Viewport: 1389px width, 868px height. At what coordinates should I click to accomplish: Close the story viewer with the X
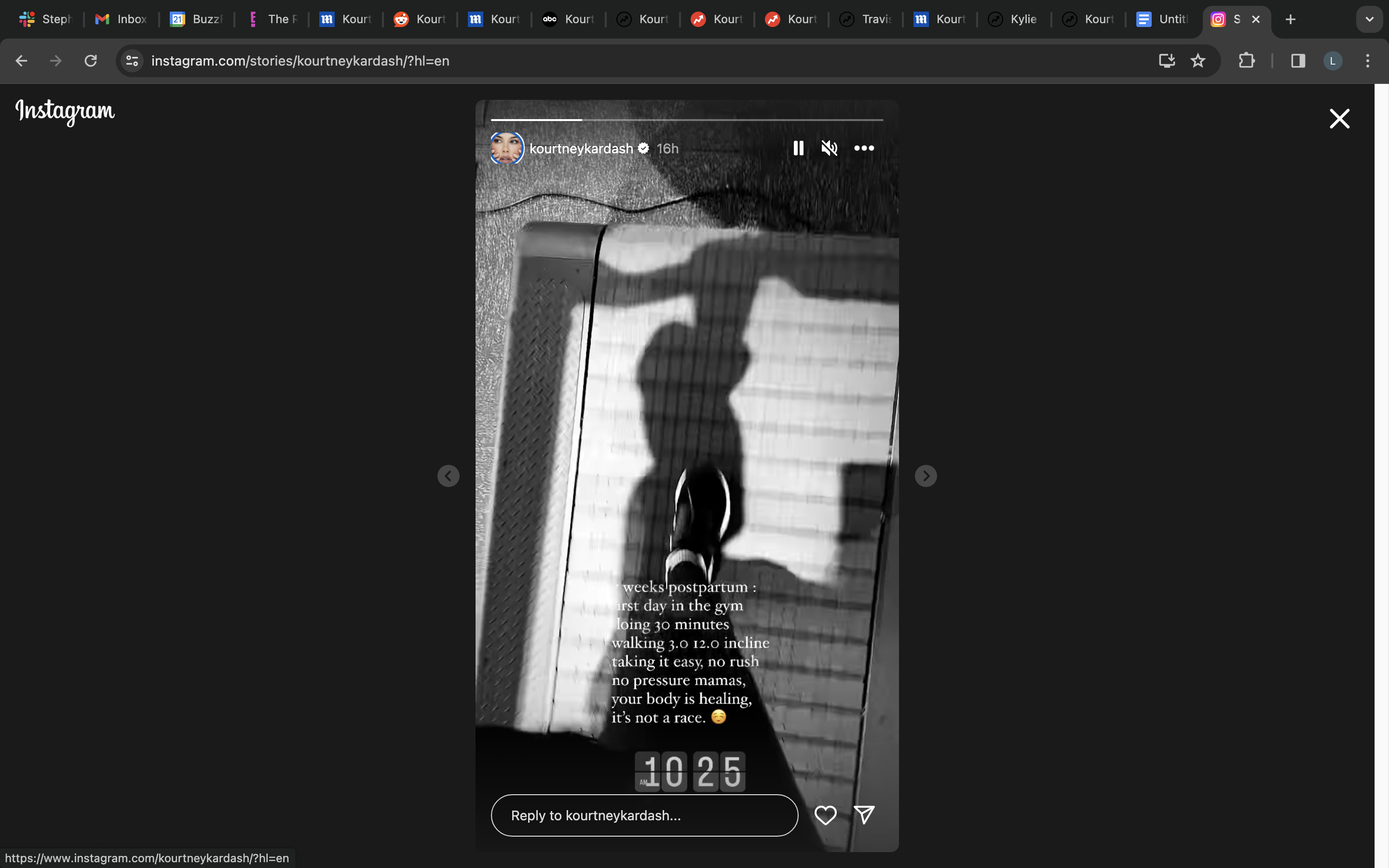(1339, 119)
